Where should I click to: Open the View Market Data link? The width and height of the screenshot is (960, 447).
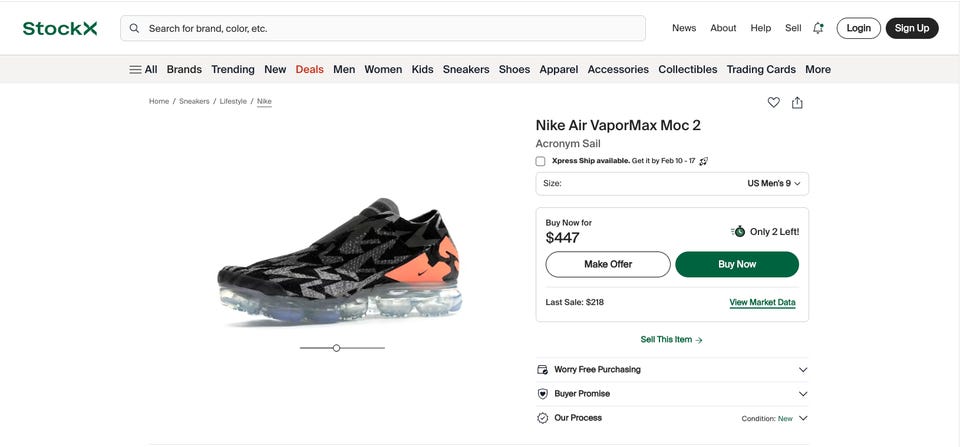pos(762,302)
